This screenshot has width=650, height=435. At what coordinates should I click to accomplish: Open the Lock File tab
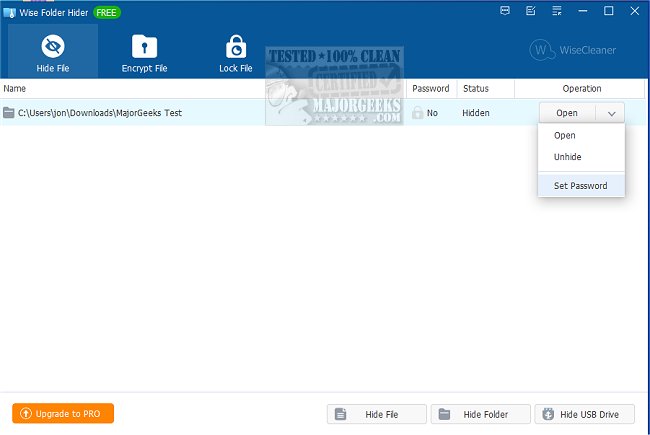click(235, 51)
